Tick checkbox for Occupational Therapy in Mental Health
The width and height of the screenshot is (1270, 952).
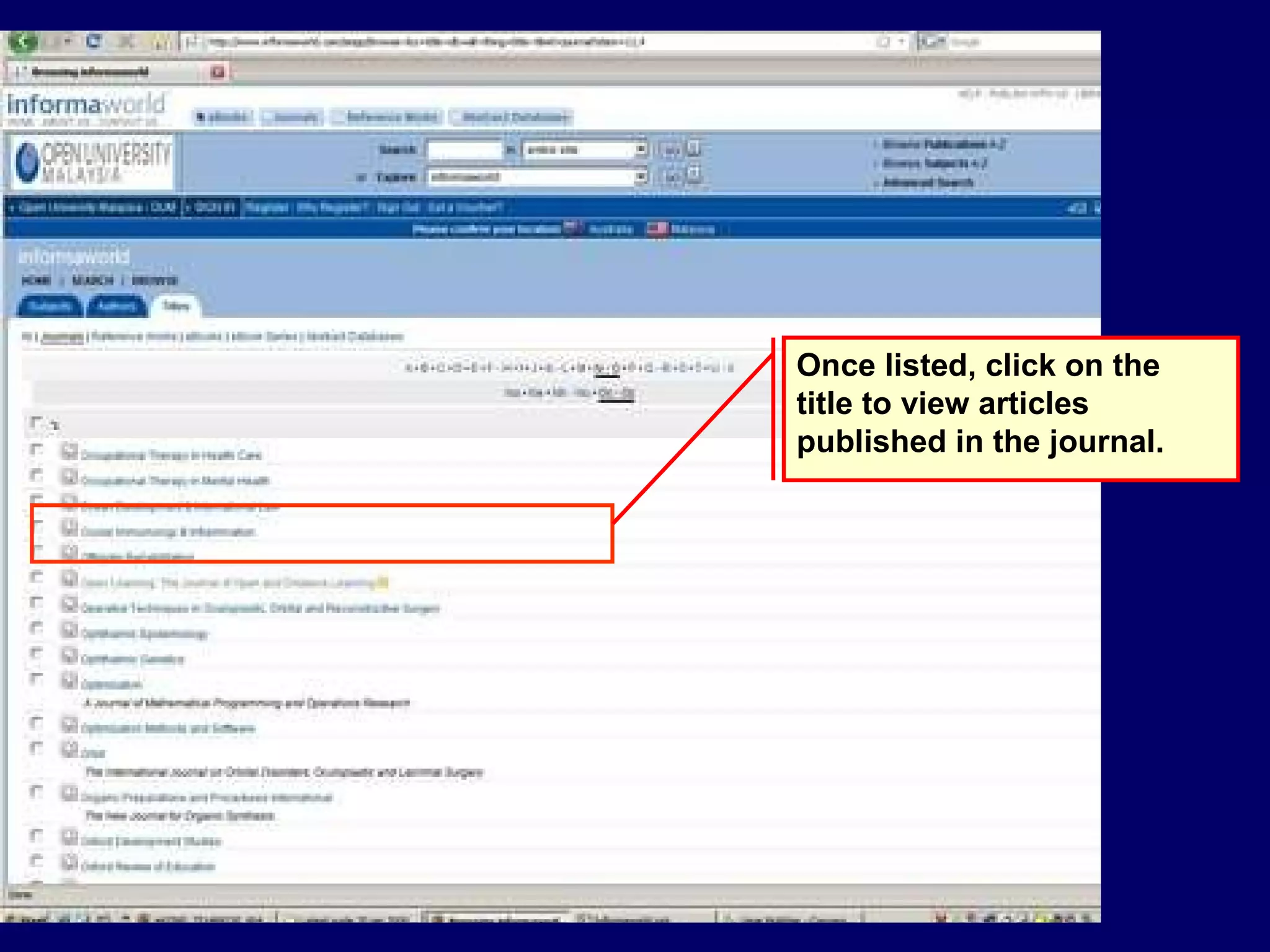click(x=37, y=475)
